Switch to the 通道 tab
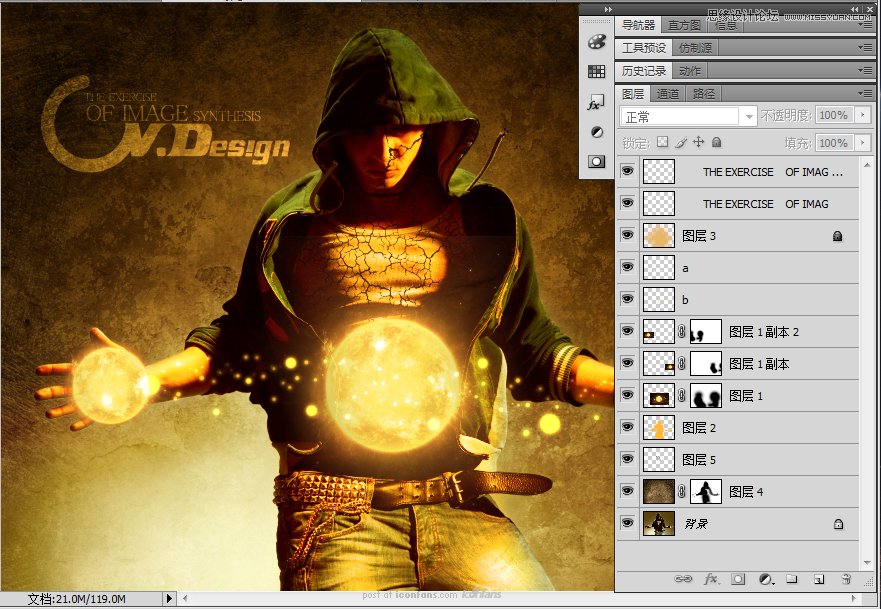Screen dimensions: 881x609 pyautogui.click(x=667, y=94)
